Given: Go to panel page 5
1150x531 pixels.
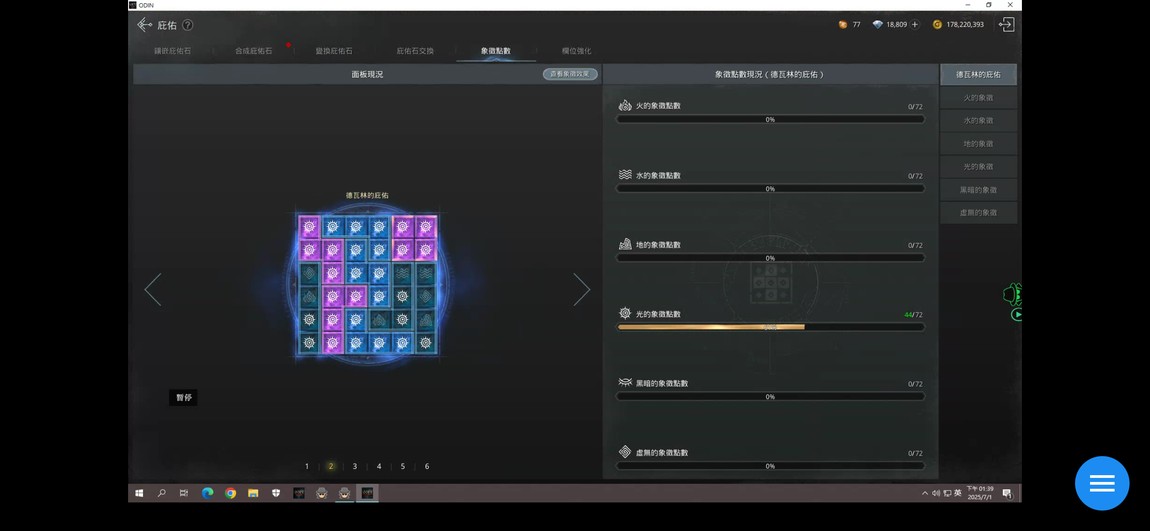Looking at the screenshot, I should pos(403,466).
